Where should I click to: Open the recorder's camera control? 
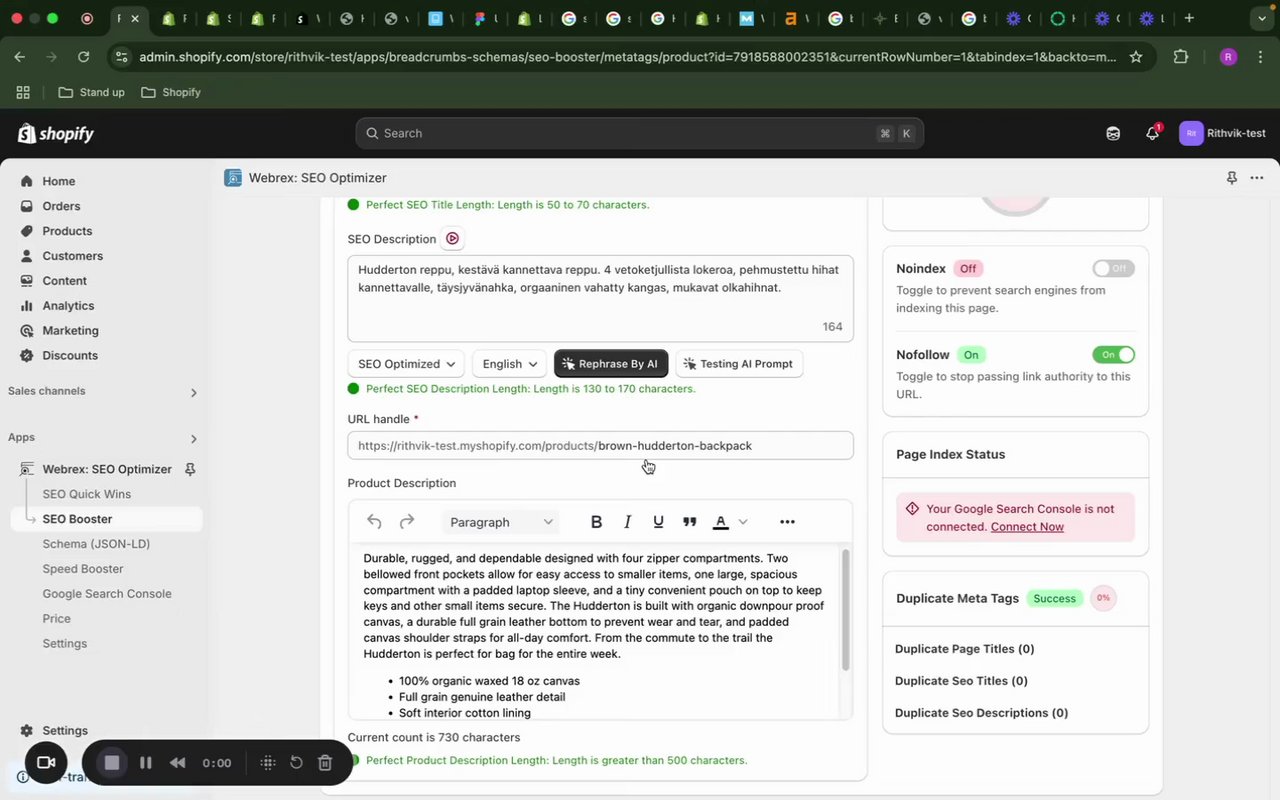(46, 763)
